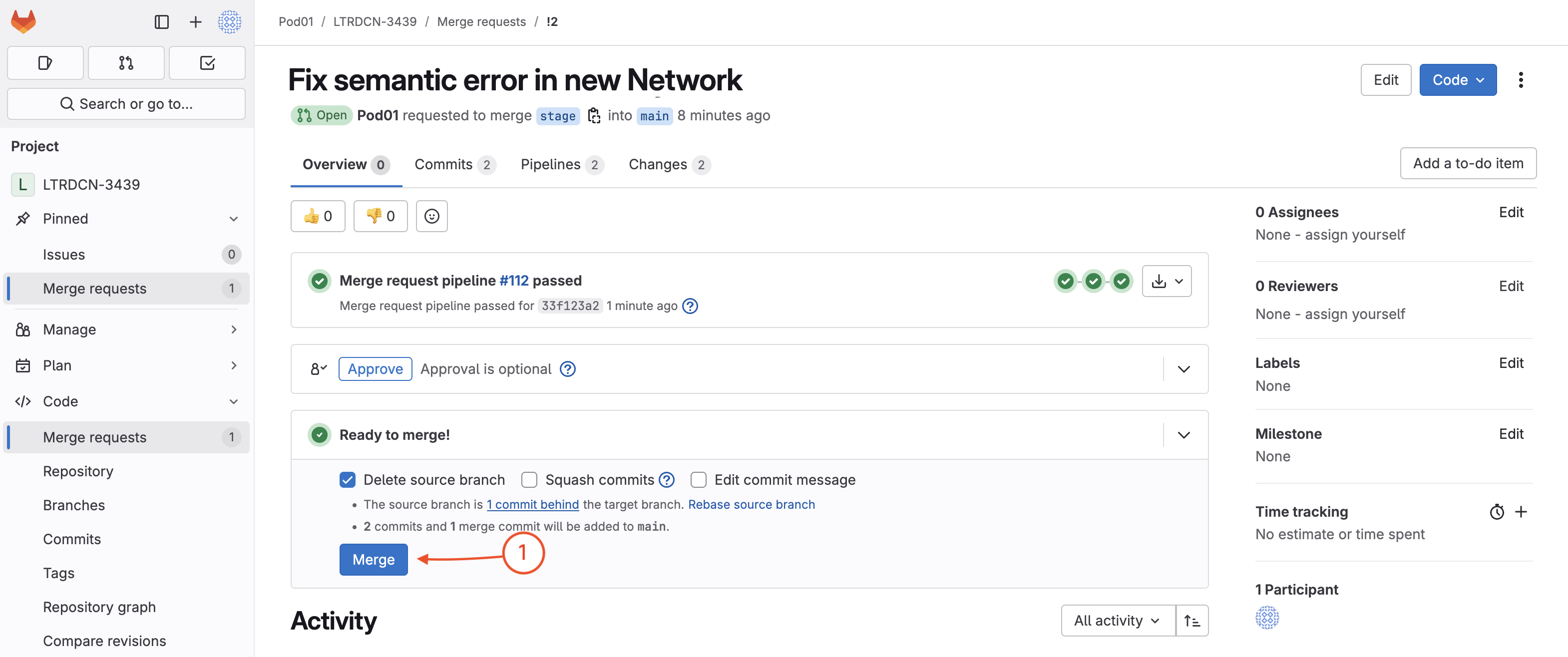The width and height of the screenshot is (1568, 657).
Task: Collapse the Ready to merge section
Action: (1184, 435)
